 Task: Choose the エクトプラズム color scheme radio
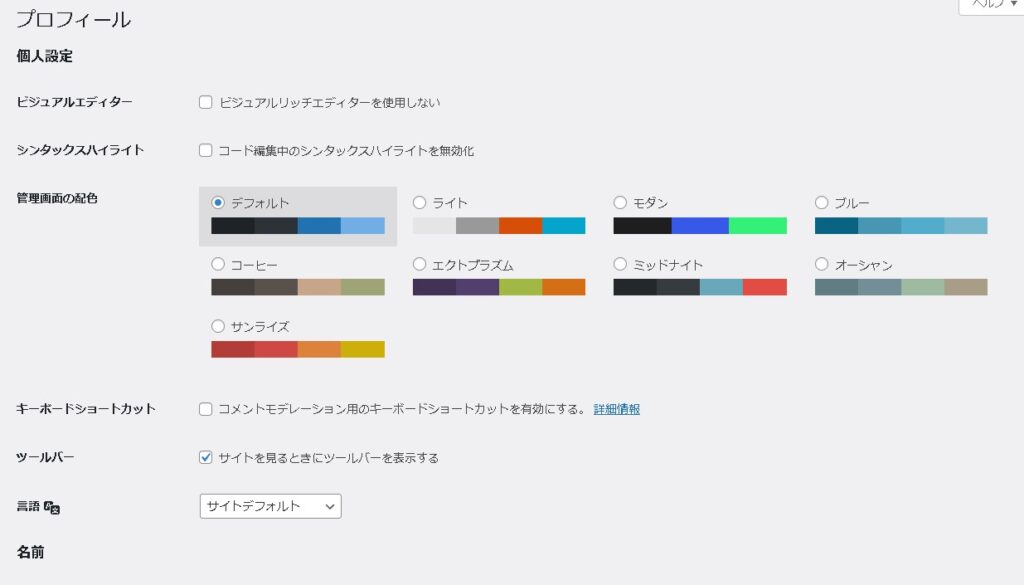coord(420,265)
